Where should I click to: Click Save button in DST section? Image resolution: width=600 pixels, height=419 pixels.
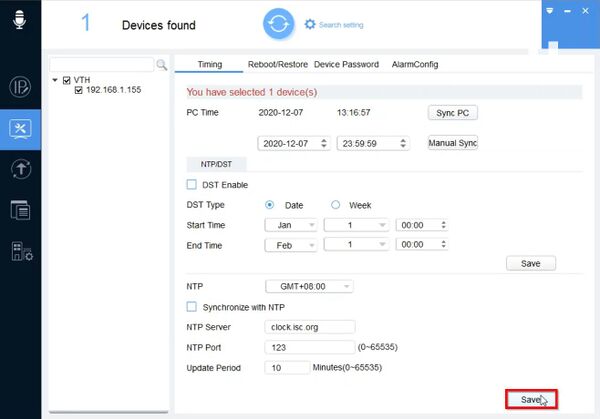[531, 264]
